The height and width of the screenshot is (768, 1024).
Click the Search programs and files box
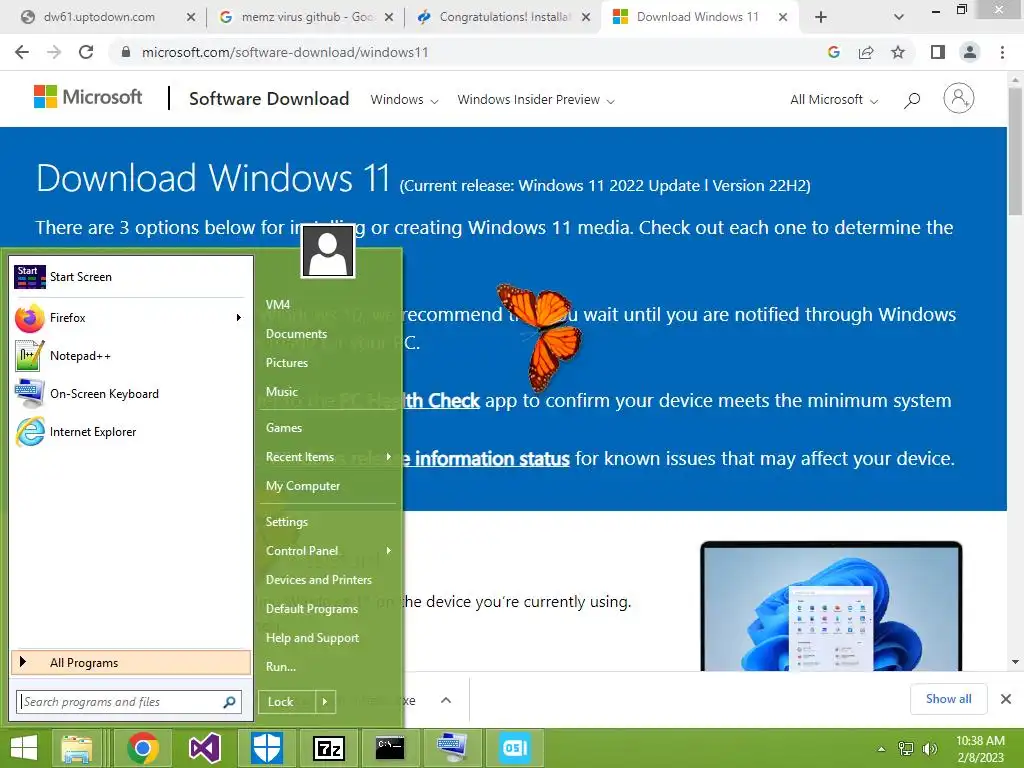click(x=129, y=702)
